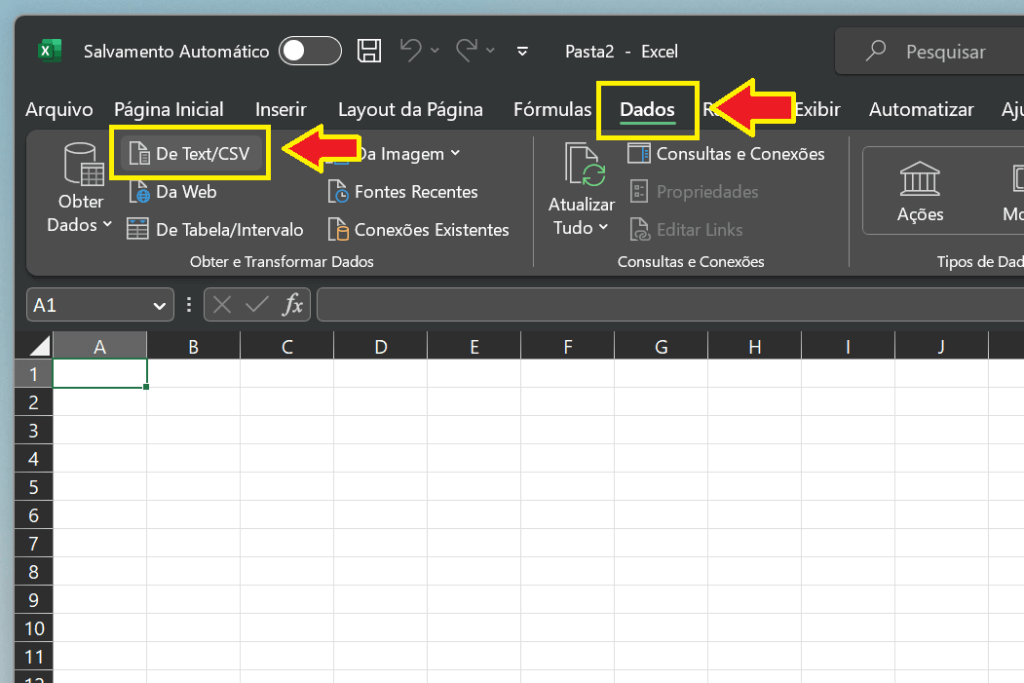This screenshot has height=683, width=1024.
Task: Select cell header of column D
Action: 380,344
